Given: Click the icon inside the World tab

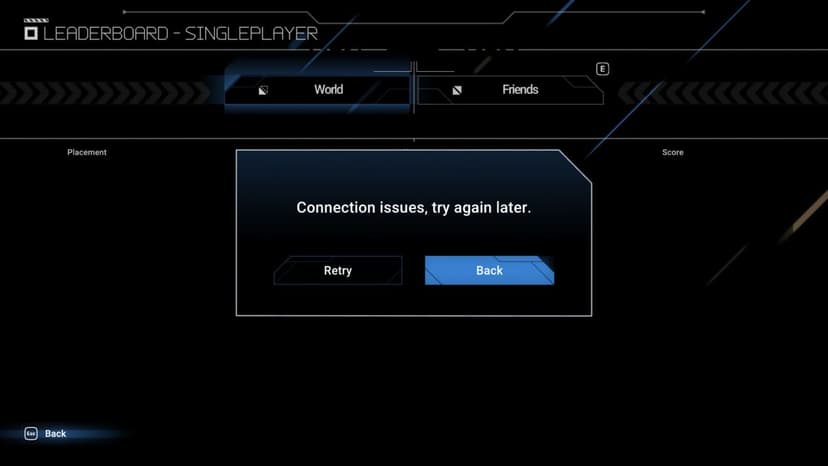Looking at the screenshot, I should point(263,90).
